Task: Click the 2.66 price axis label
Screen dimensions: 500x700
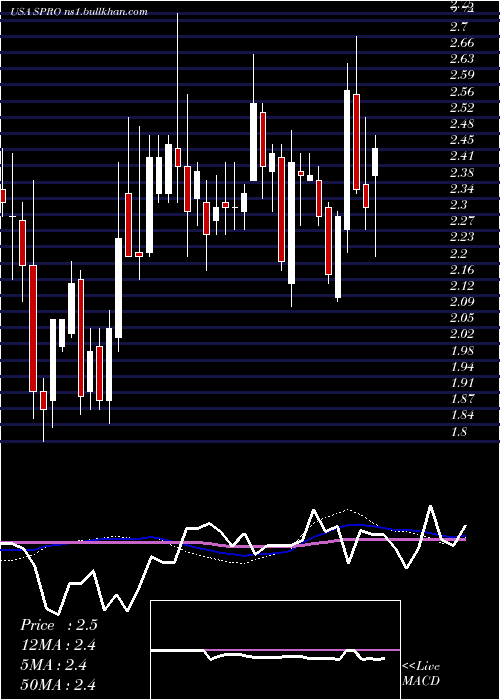Action: pos(462,43)
